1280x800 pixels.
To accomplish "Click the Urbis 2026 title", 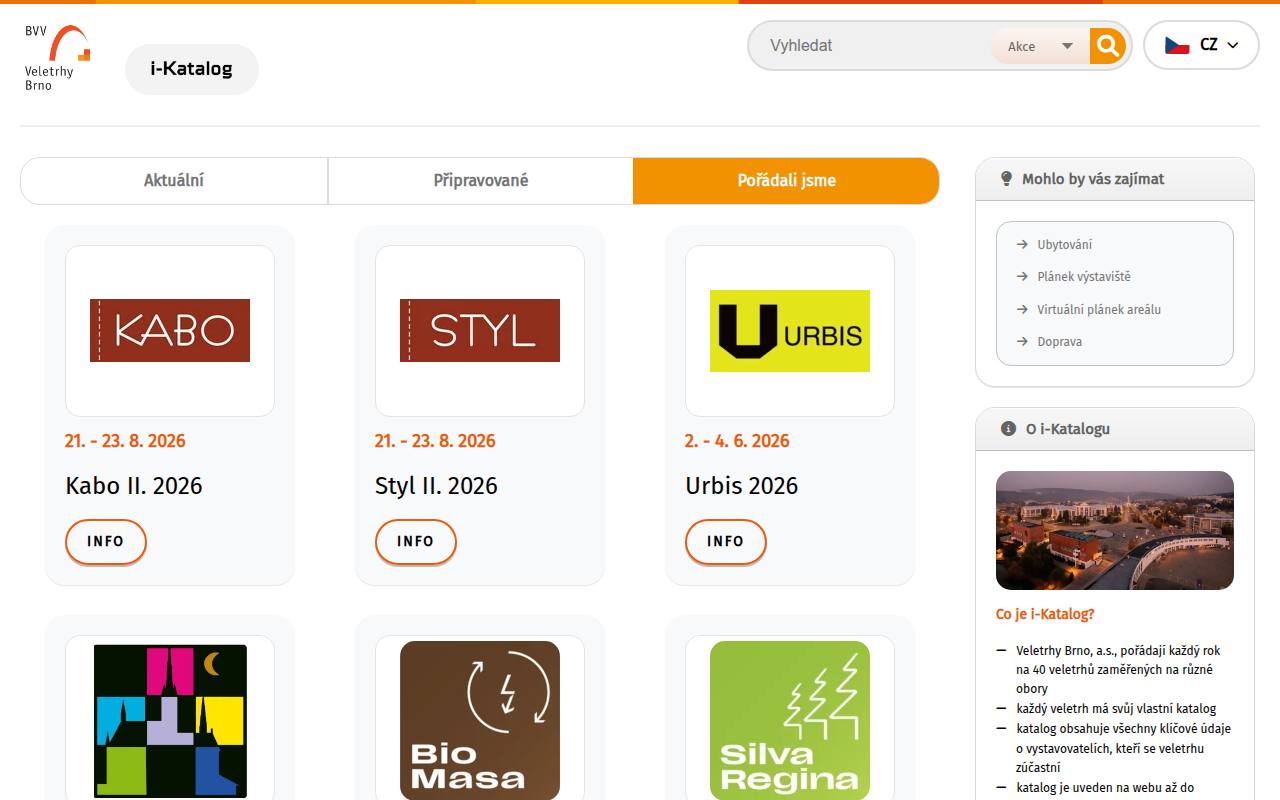I will pyautogui.click(x=742, y=486).
